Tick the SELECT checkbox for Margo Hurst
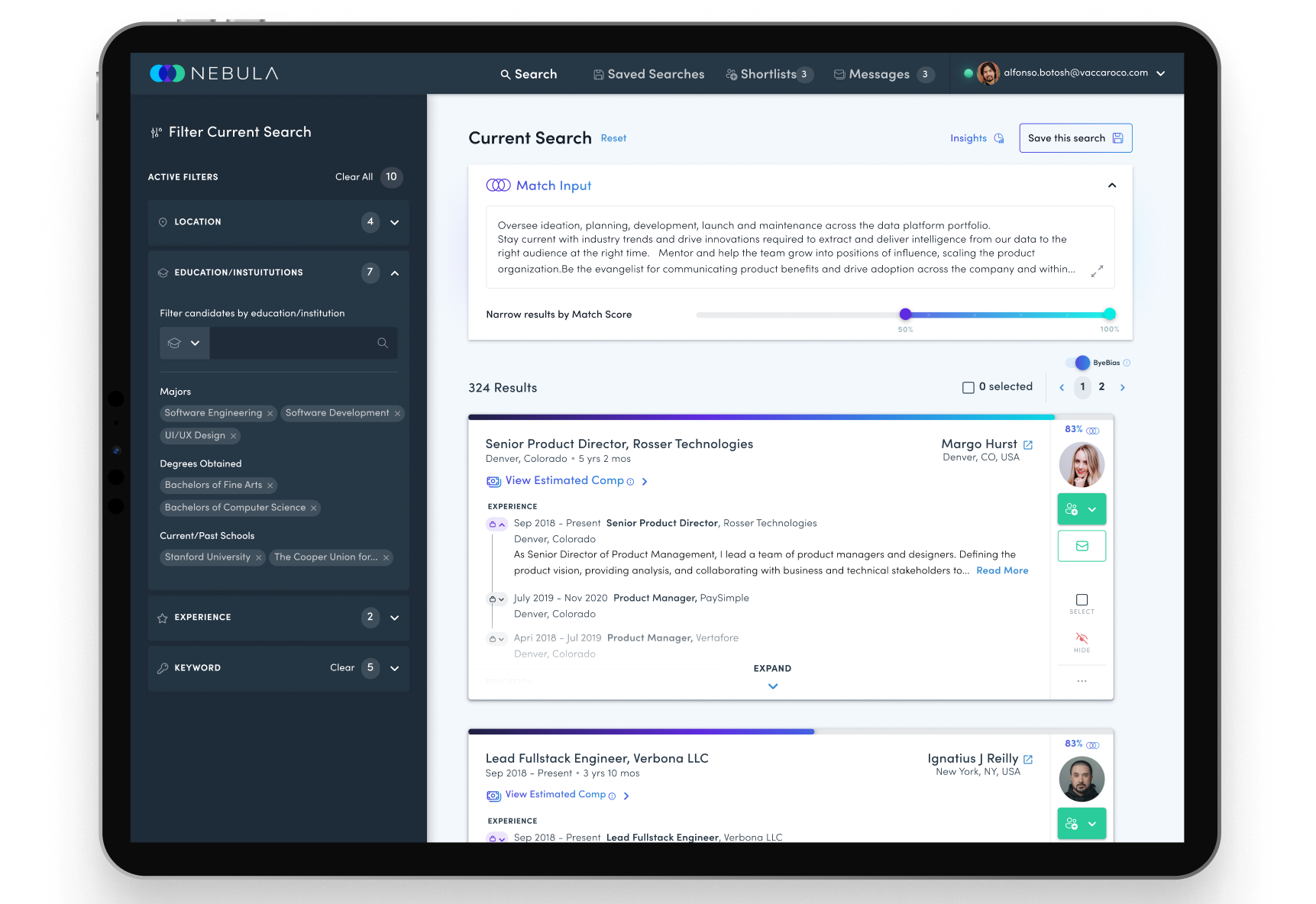 [x=1082, y=600]
